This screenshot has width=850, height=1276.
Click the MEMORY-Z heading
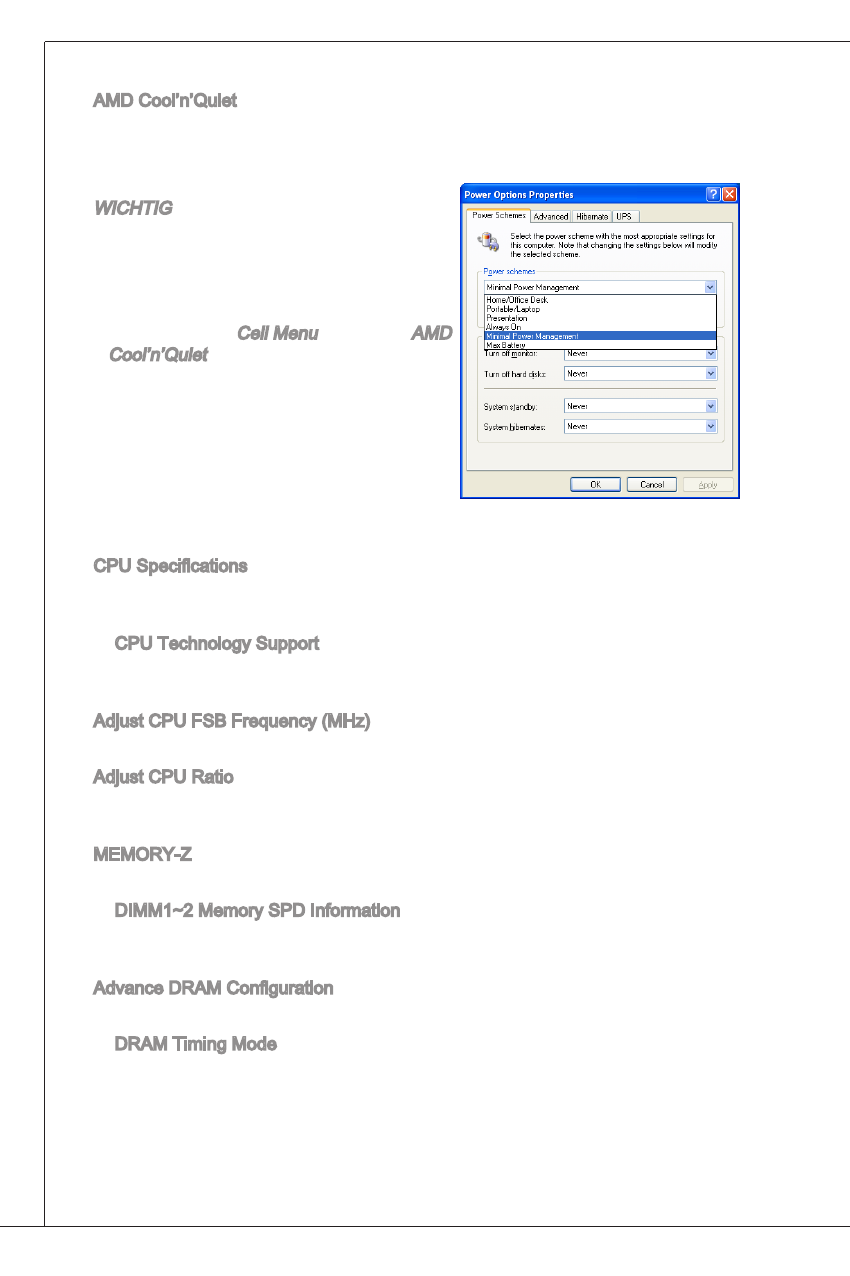[x=142, y=855]
